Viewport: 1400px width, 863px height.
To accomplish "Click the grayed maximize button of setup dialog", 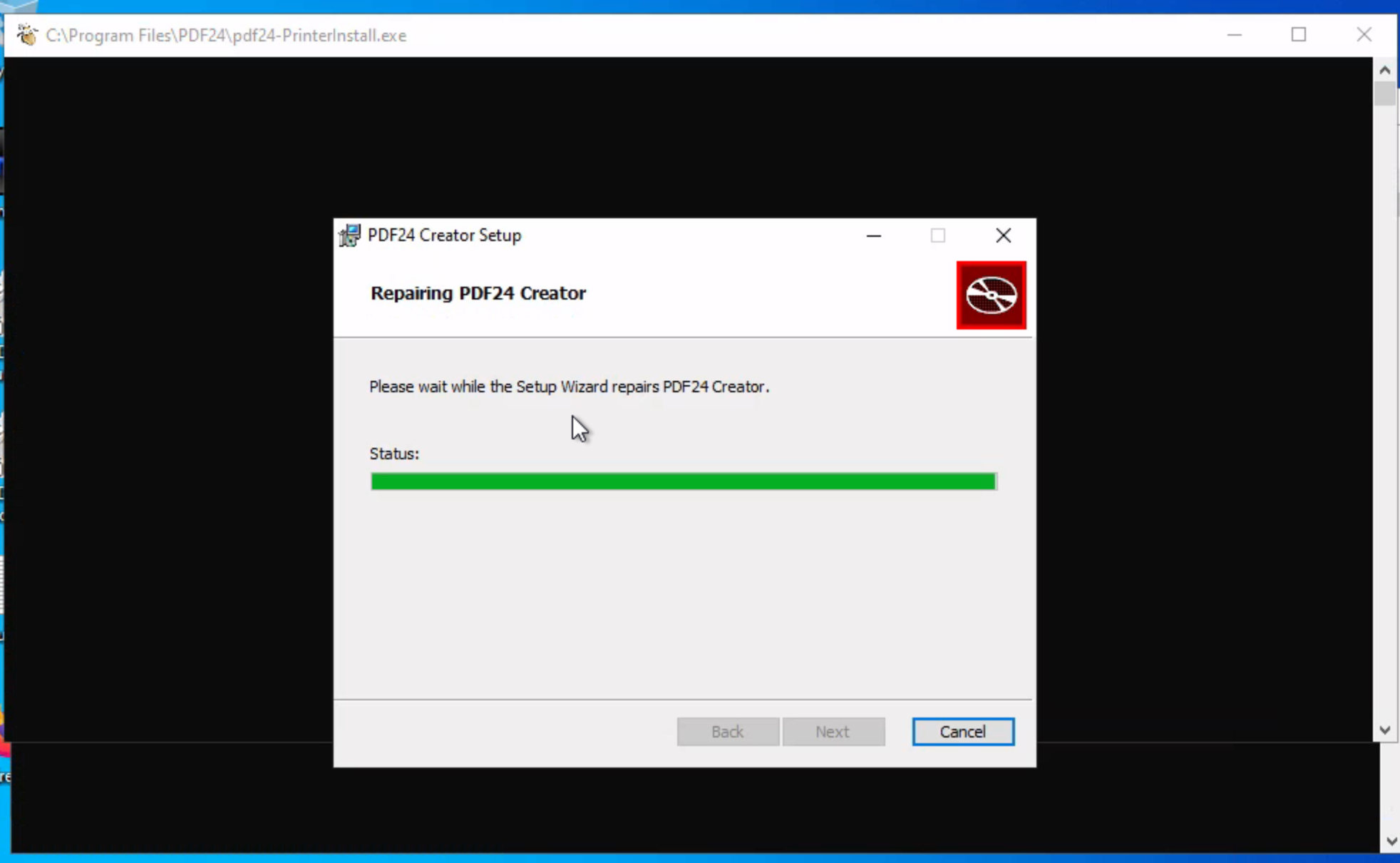I will click(x=938, y=235).
